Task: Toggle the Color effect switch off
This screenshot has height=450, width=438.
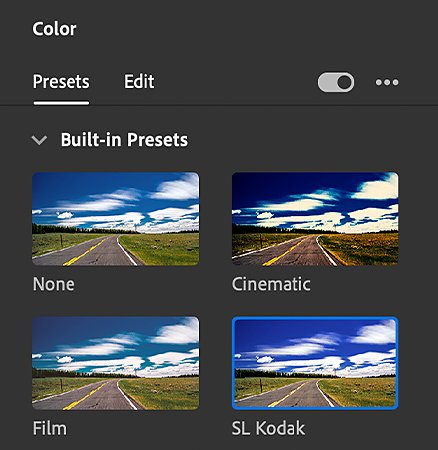Action: pos(336,82)
